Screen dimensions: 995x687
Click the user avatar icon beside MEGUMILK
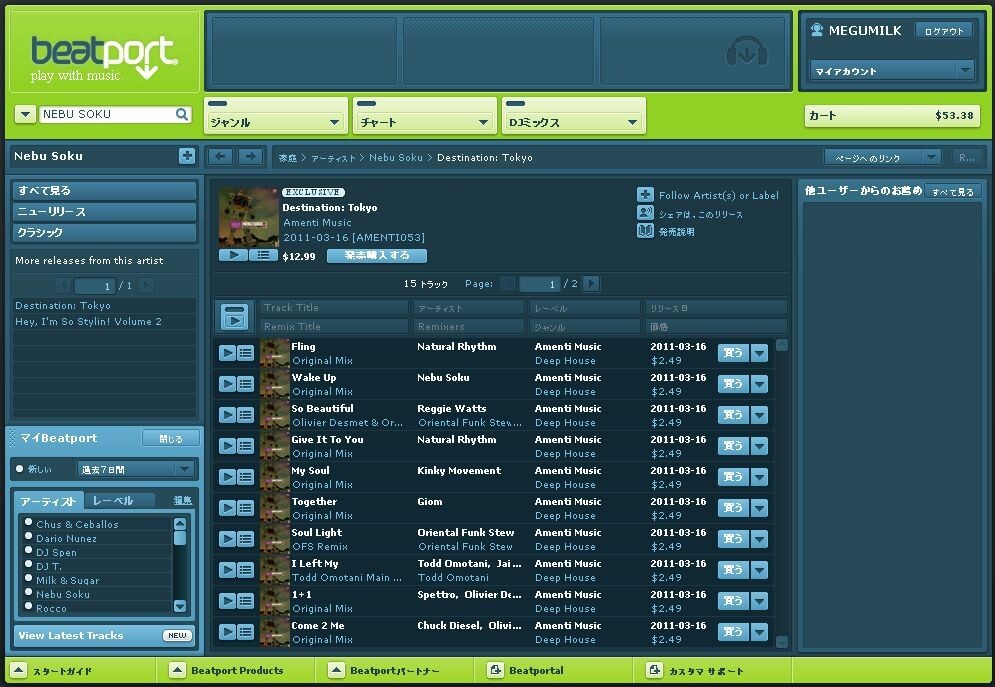(x=817, y=30)
